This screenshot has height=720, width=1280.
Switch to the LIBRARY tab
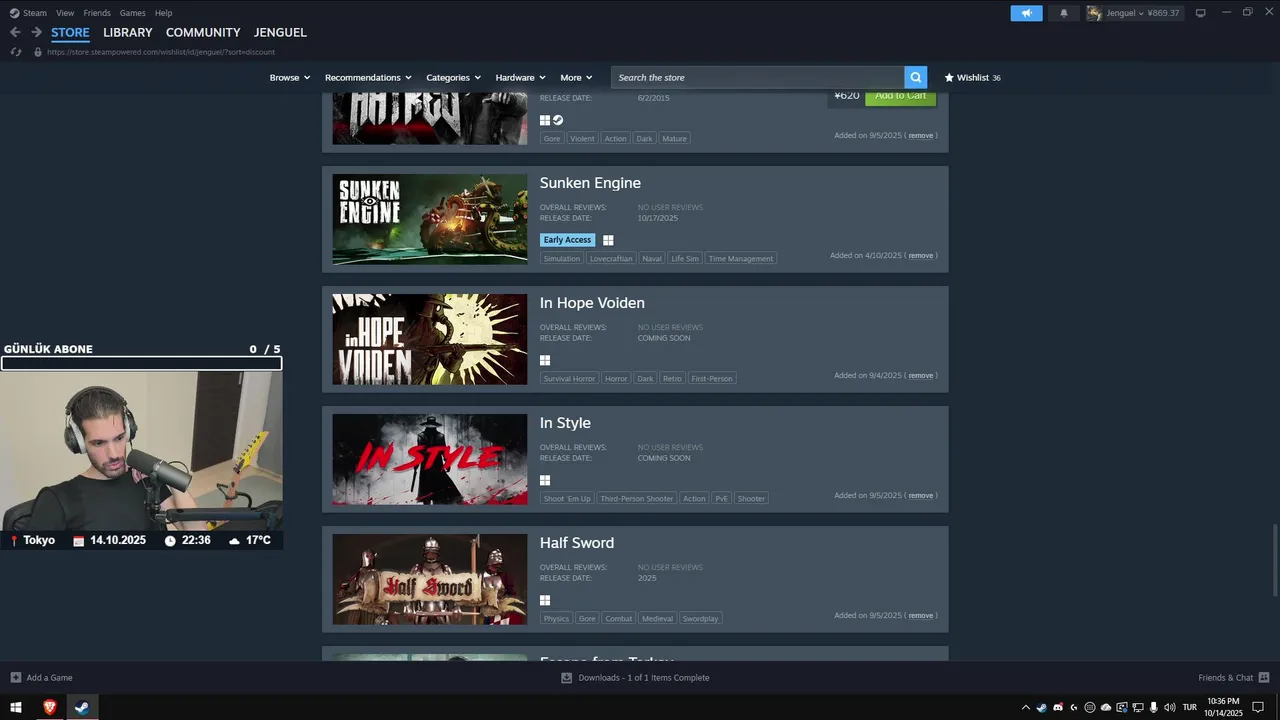pos(128,32)
